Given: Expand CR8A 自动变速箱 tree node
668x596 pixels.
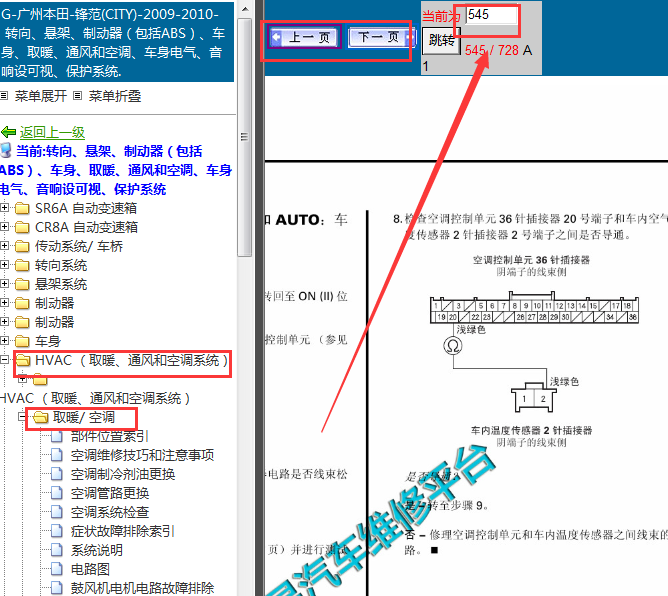Looking at the screenshot, I should [x=4, y=227].
